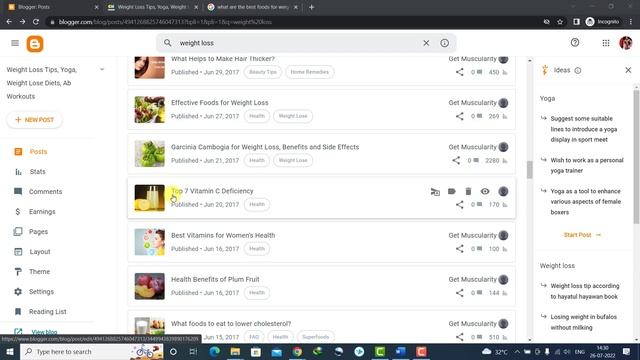This screenshot has width=640, height=360.
Task: Open the Blogger hamburger menu
Action: click(x=15, y=43)
